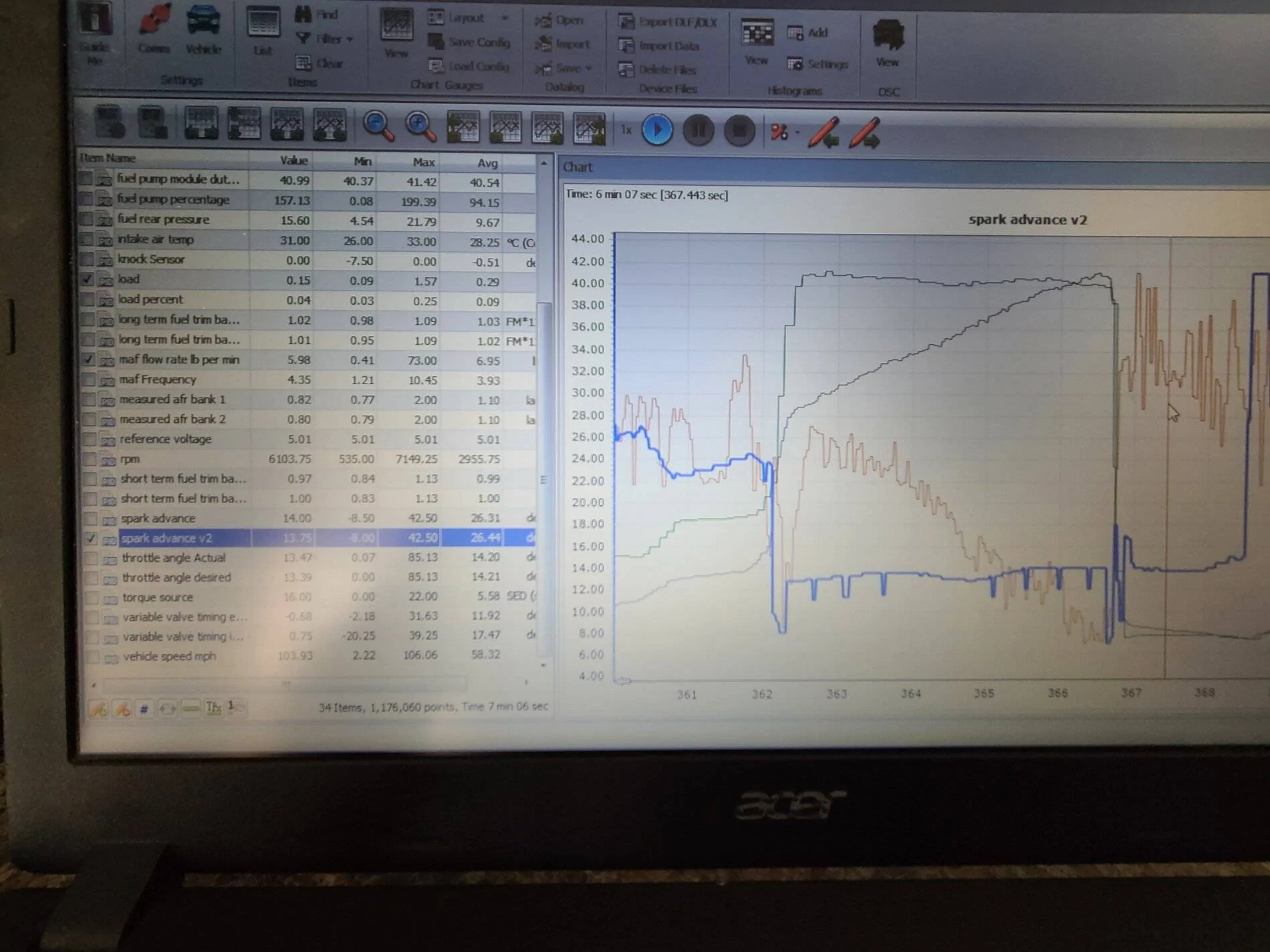
Task: Click the item list horizontal scrollbar
Action: click(x=285, y=683)
